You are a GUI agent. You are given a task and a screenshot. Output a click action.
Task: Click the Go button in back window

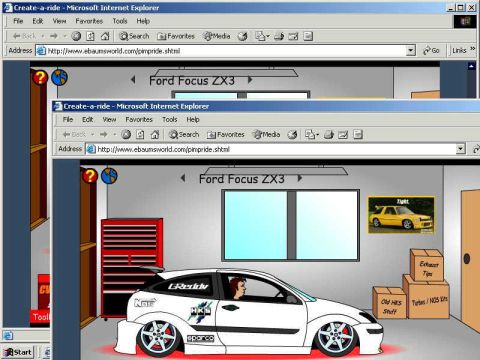tap(431, 51)
